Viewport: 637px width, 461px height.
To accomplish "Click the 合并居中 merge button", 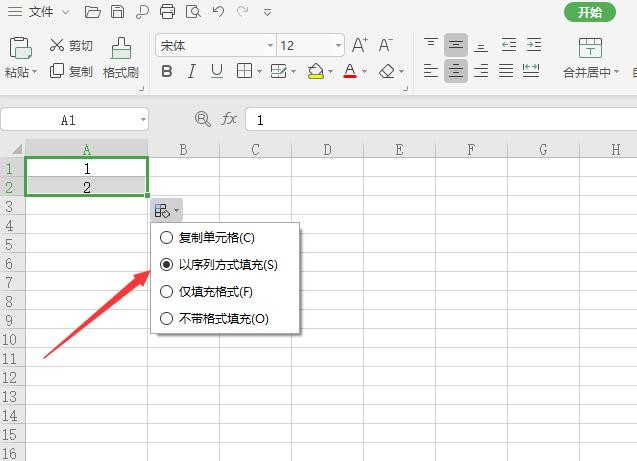I will pos(590,72).
